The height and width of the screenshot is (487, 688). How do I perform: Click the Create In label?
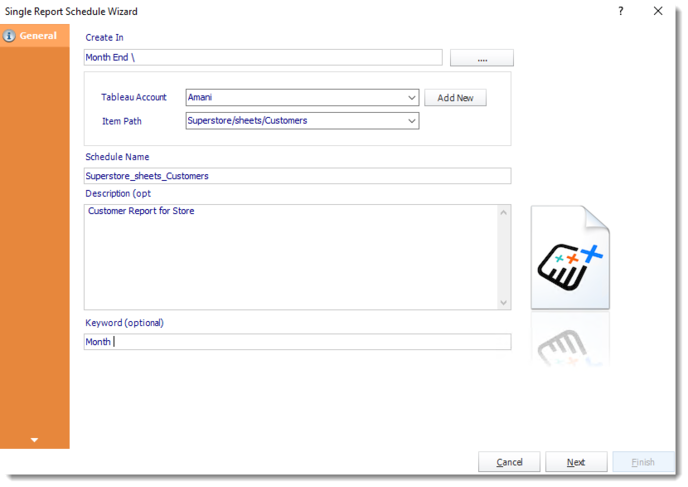[x=104, y=37]
